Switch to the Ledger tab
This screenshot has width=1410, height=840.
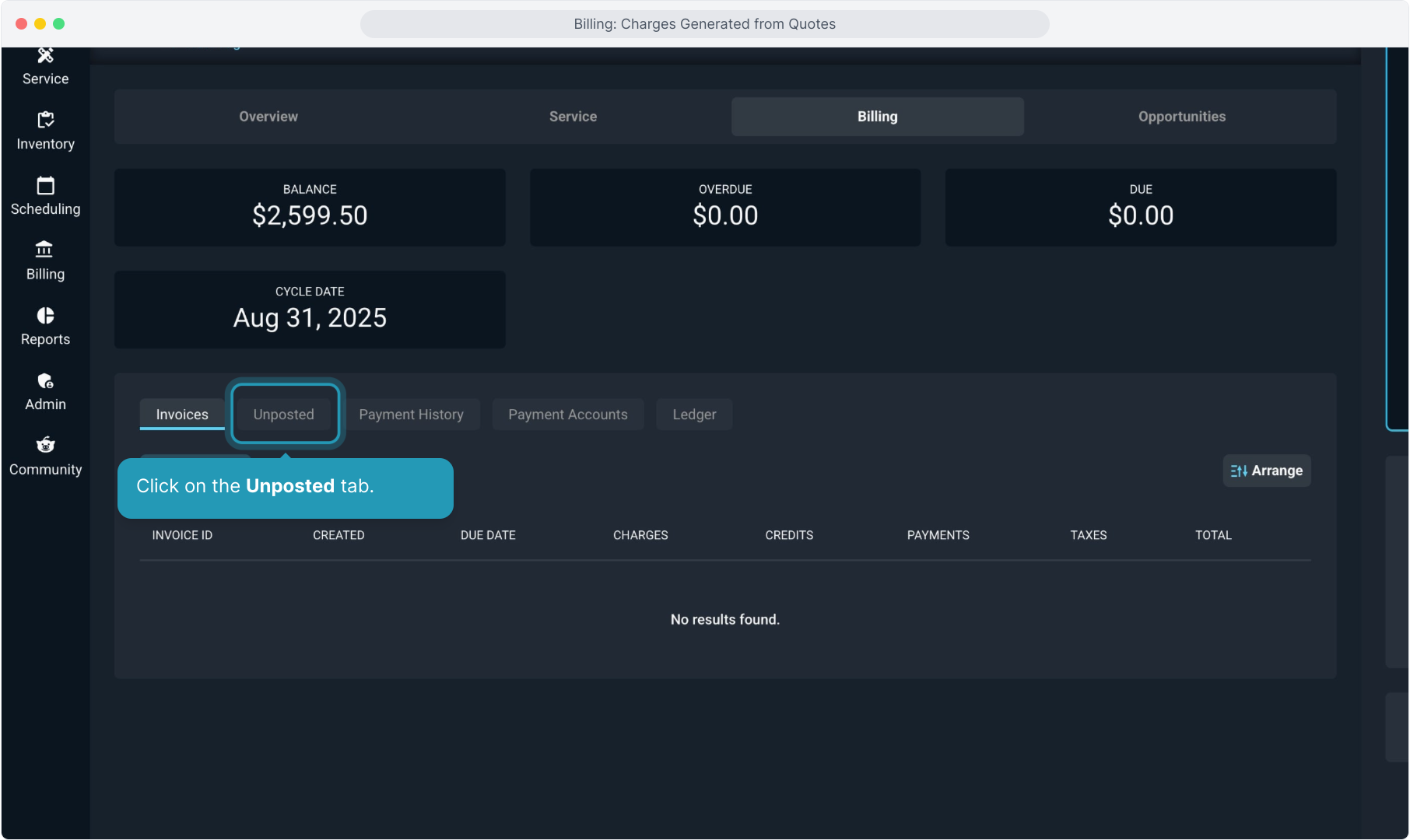point(694,415)
